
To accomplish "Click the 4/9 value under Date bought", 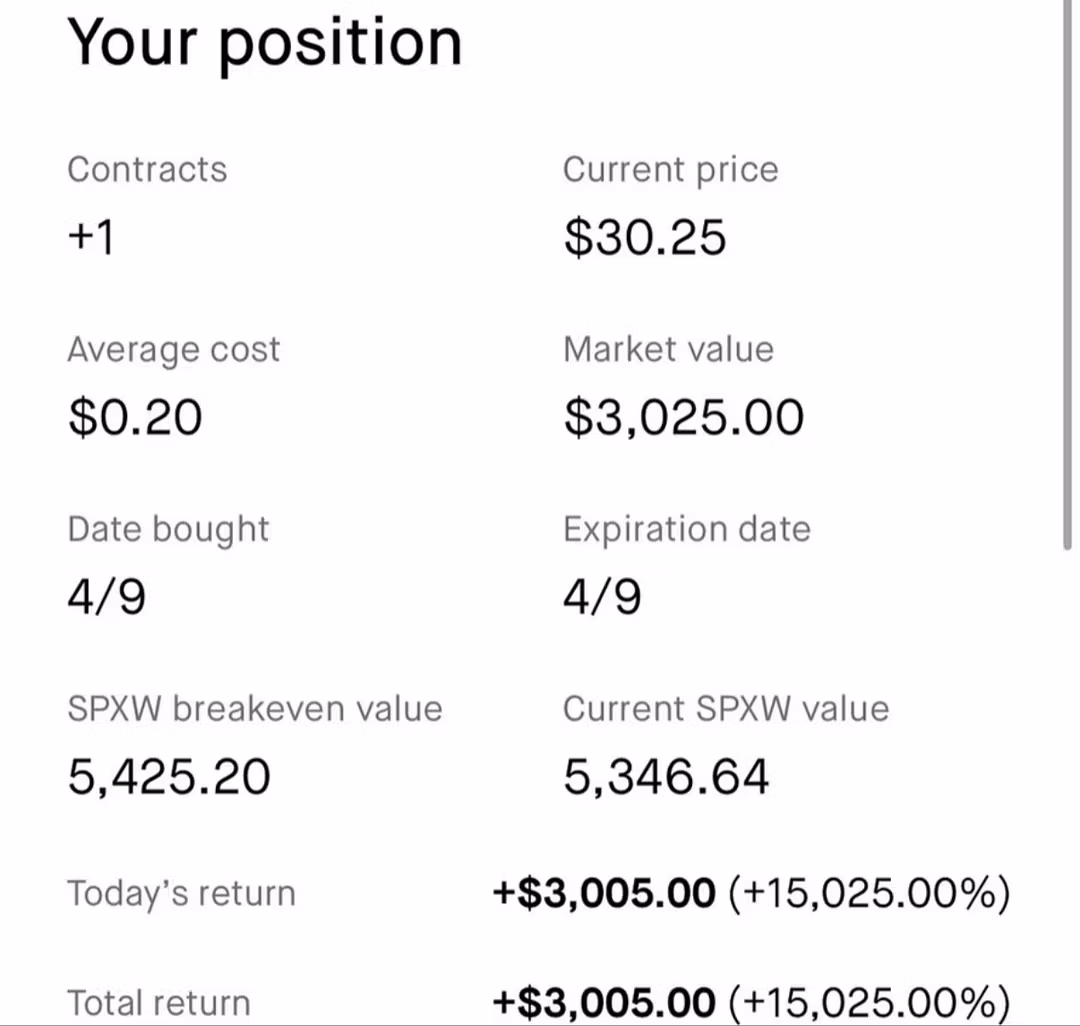I will pyautogui.click(x=106, y=597).
